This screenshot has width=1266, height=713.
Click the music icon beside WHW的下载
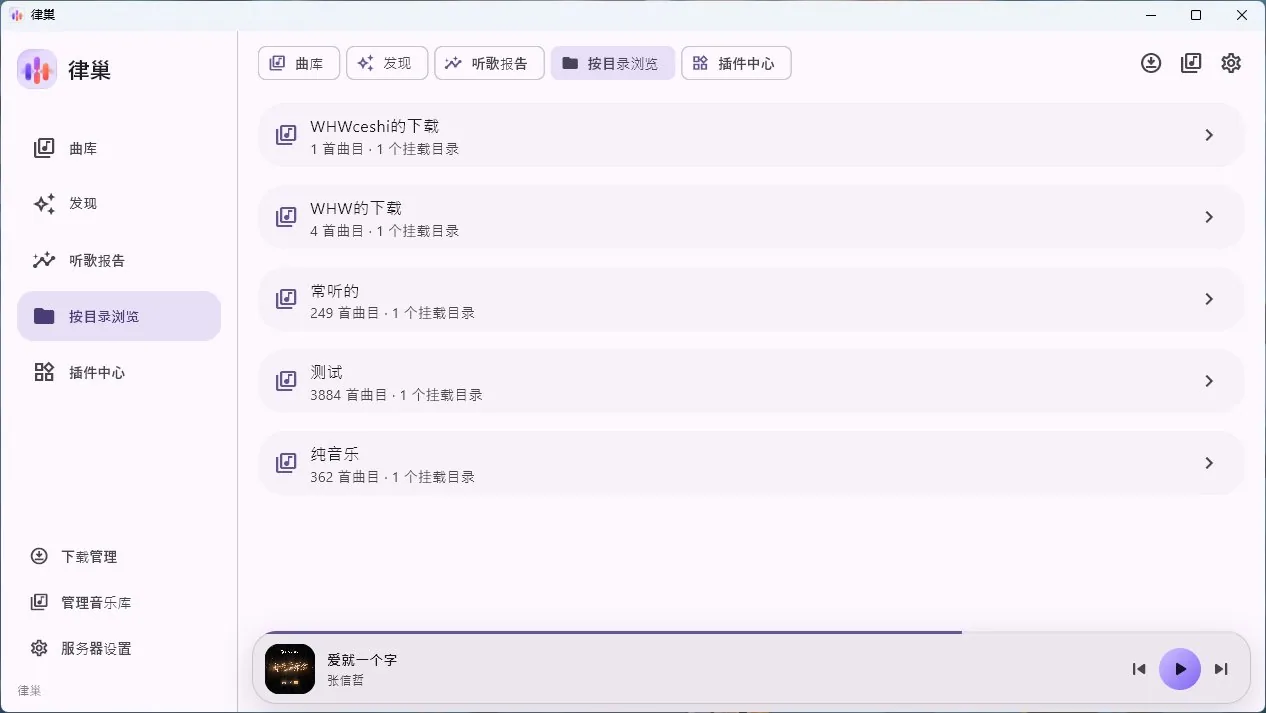click(286, 216)
